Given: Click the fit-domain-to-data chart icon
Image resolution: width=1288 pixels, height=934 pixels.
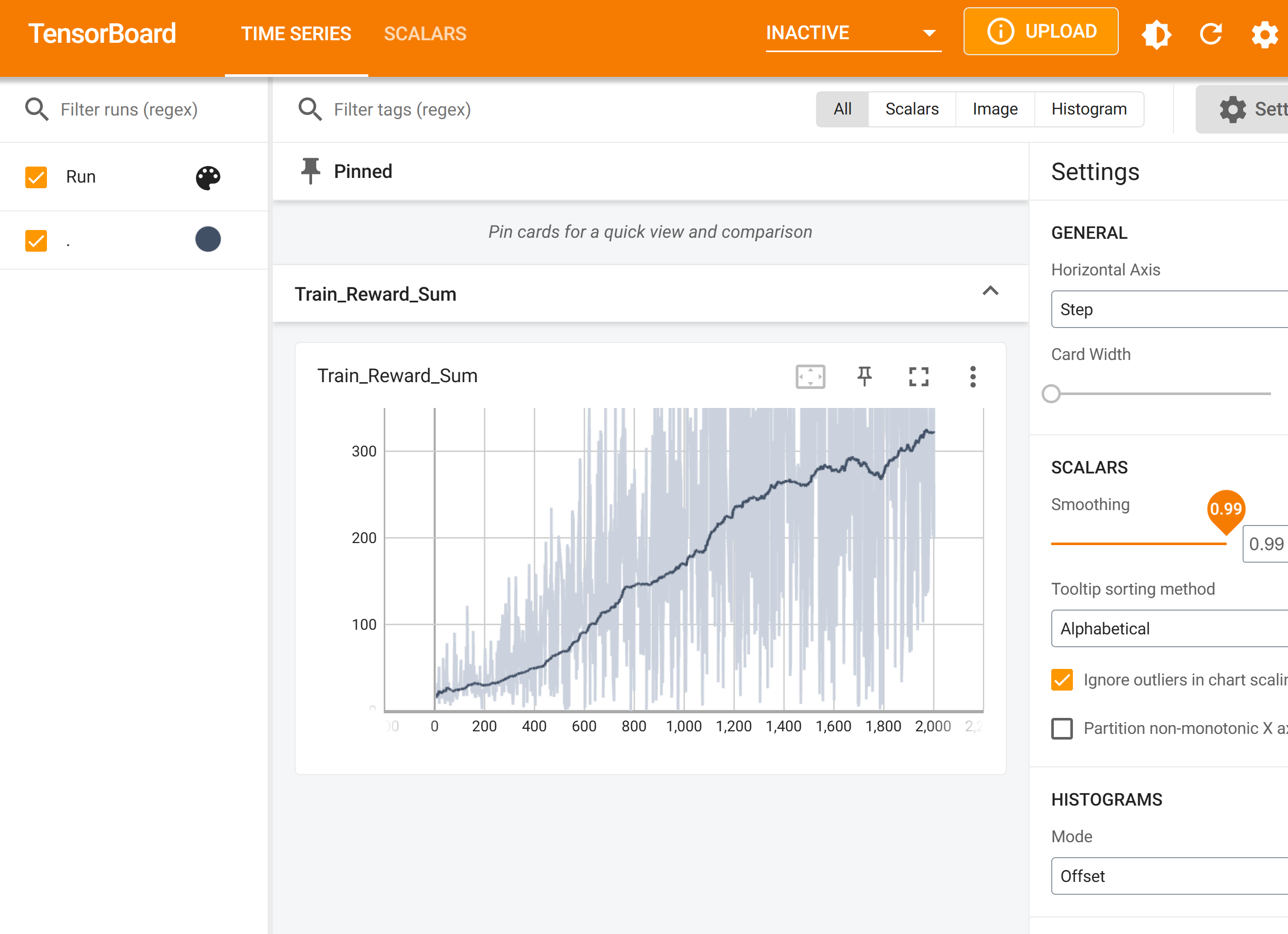Looking at the screenshot, I should coord(810,376).
